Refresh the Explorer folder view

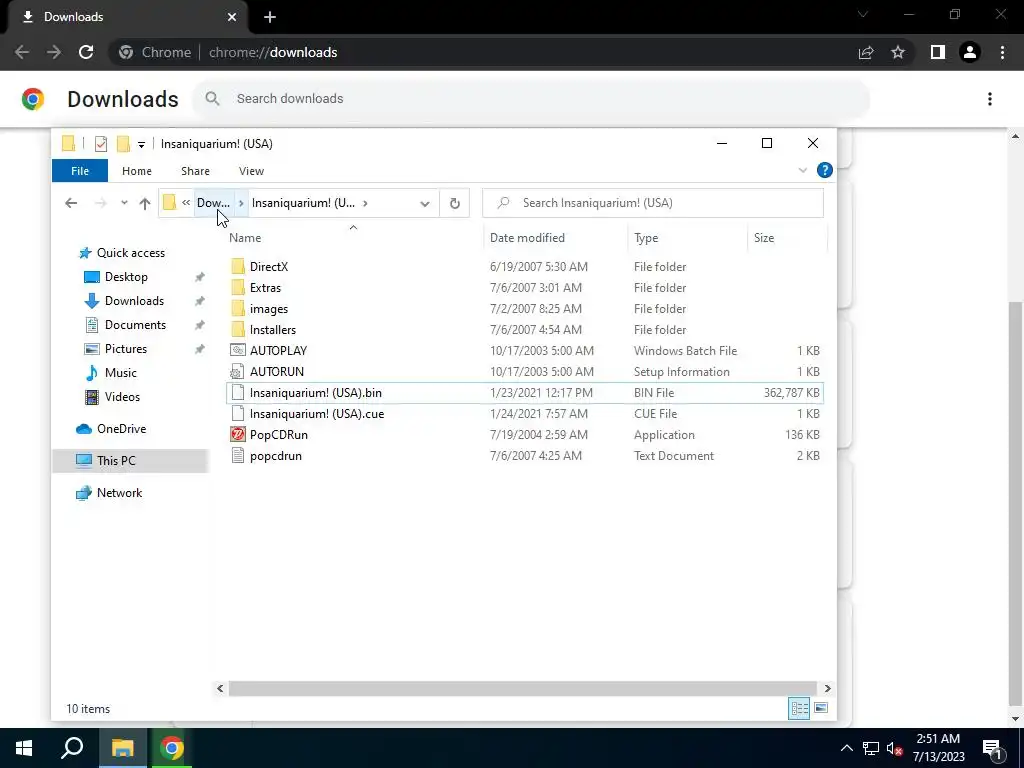[x=455, y=203]
